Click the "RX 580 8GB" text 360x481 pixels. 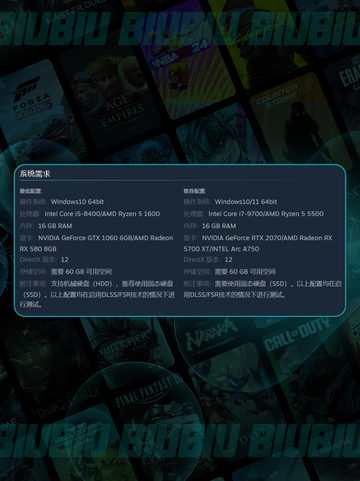tap(38, 249)
